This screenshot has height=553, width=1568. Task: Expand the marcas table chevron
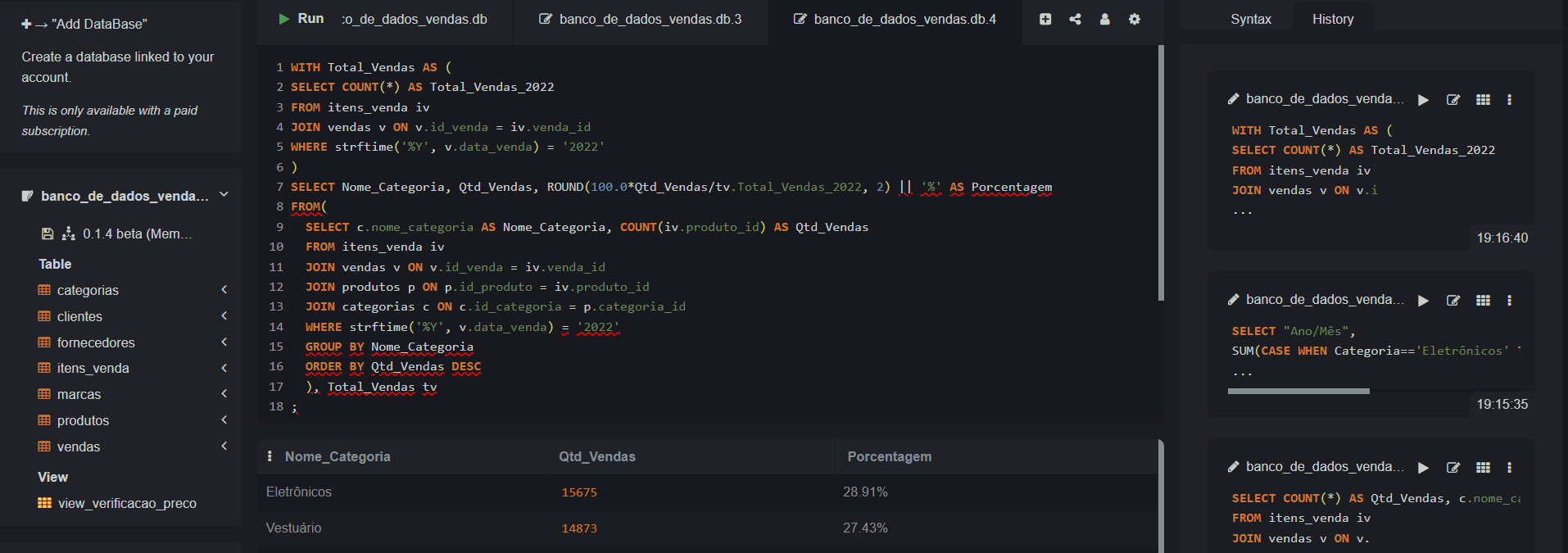point(224,393)
